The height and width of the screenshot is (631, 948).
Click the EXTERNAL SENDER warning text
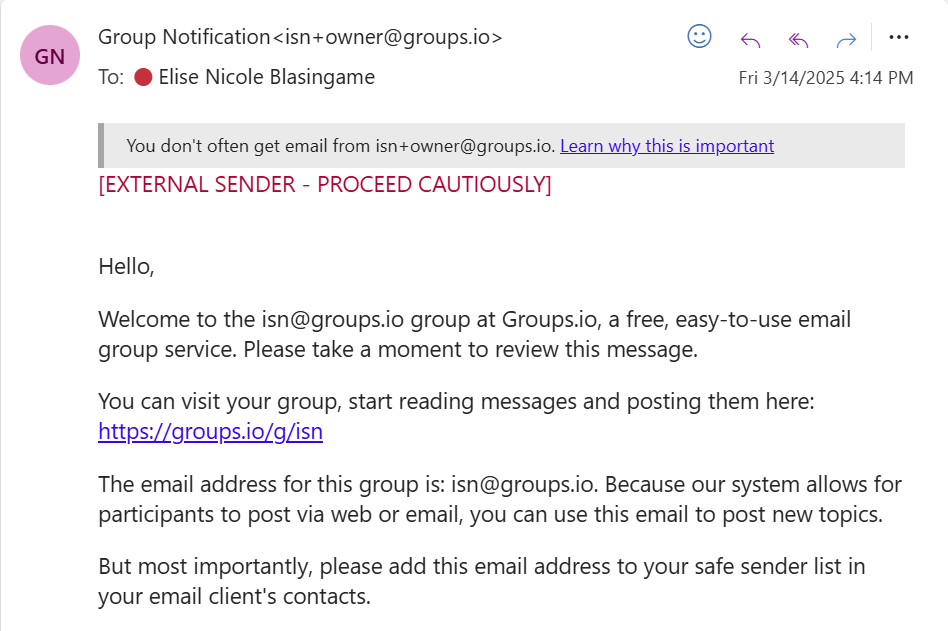pos(325,184)
